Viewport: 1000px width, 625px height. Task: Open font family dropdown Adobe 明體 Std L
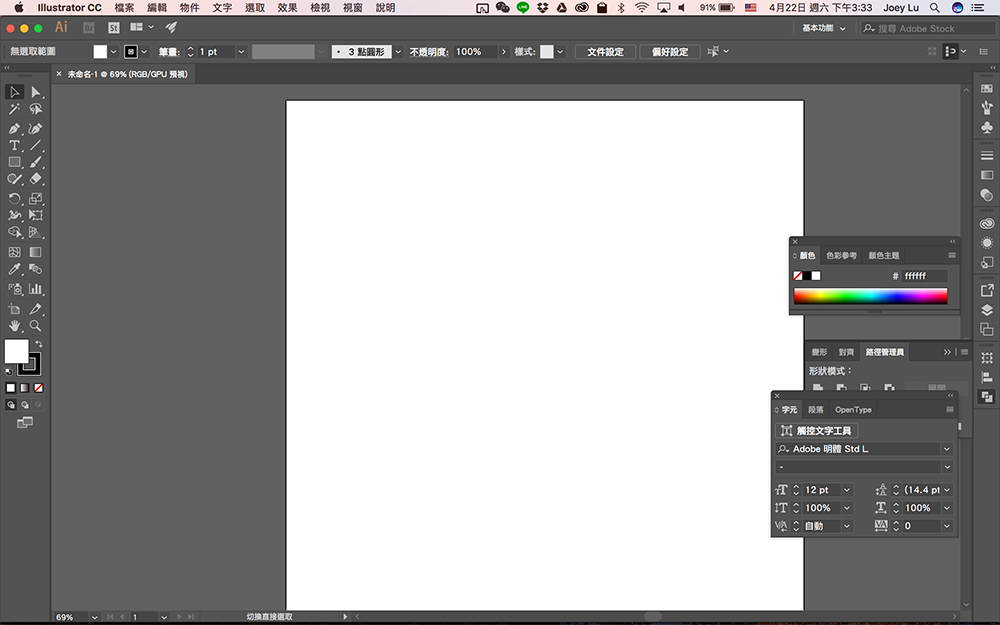pos(947,449)
